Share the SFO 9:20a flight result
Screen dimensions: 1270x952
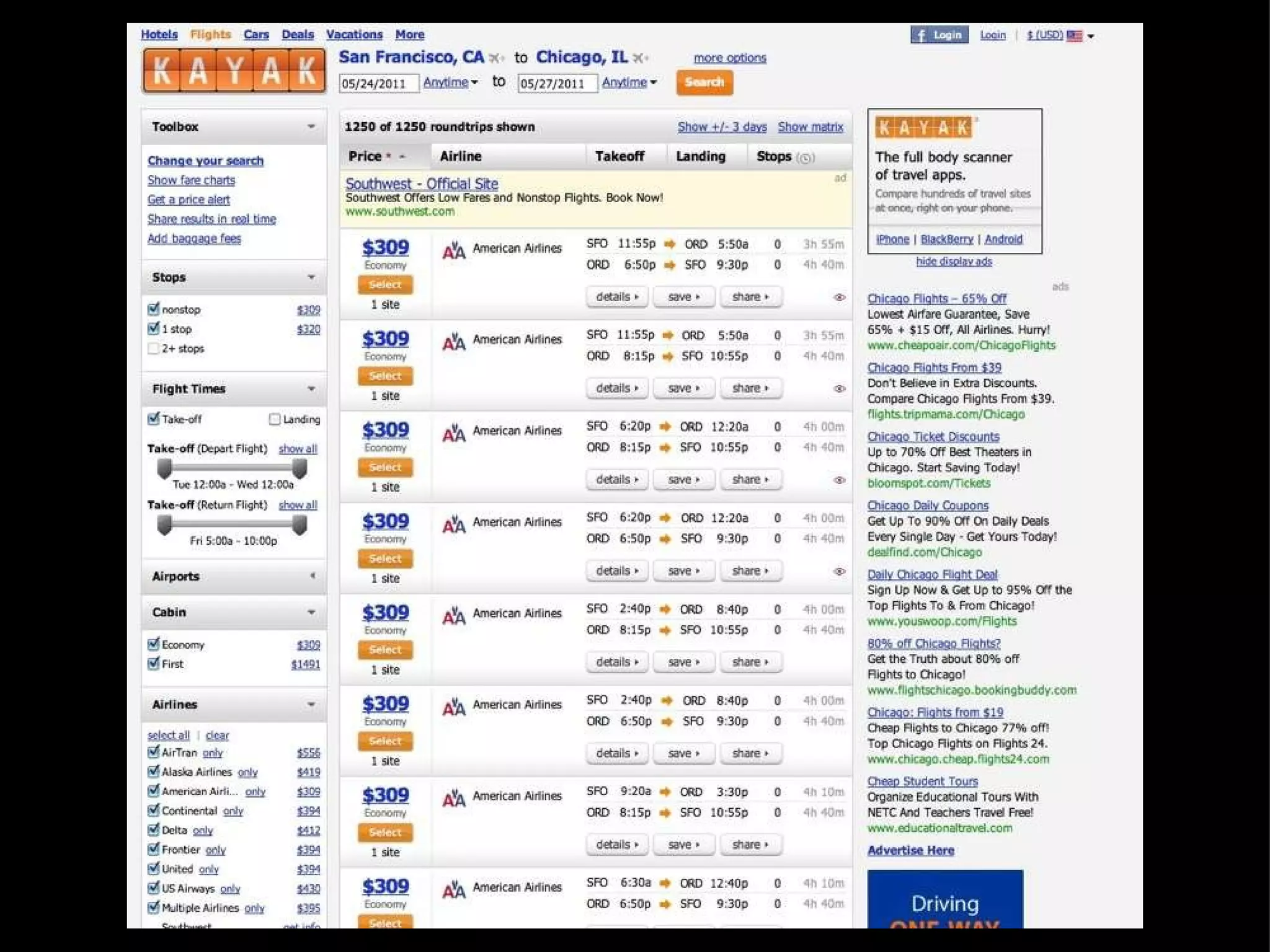[x=750, y=845]
